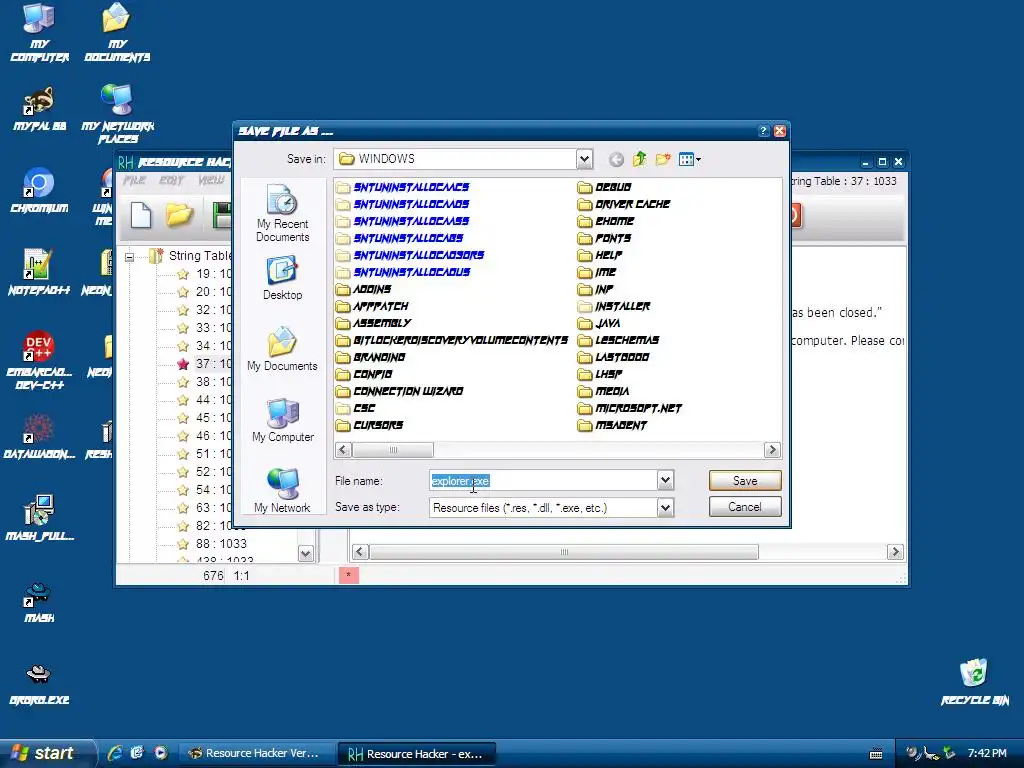Click Resource Hacker - ex... taskbar button
Image resolution: width=1024 pixels, height=768 pixels.
[417, 754]
